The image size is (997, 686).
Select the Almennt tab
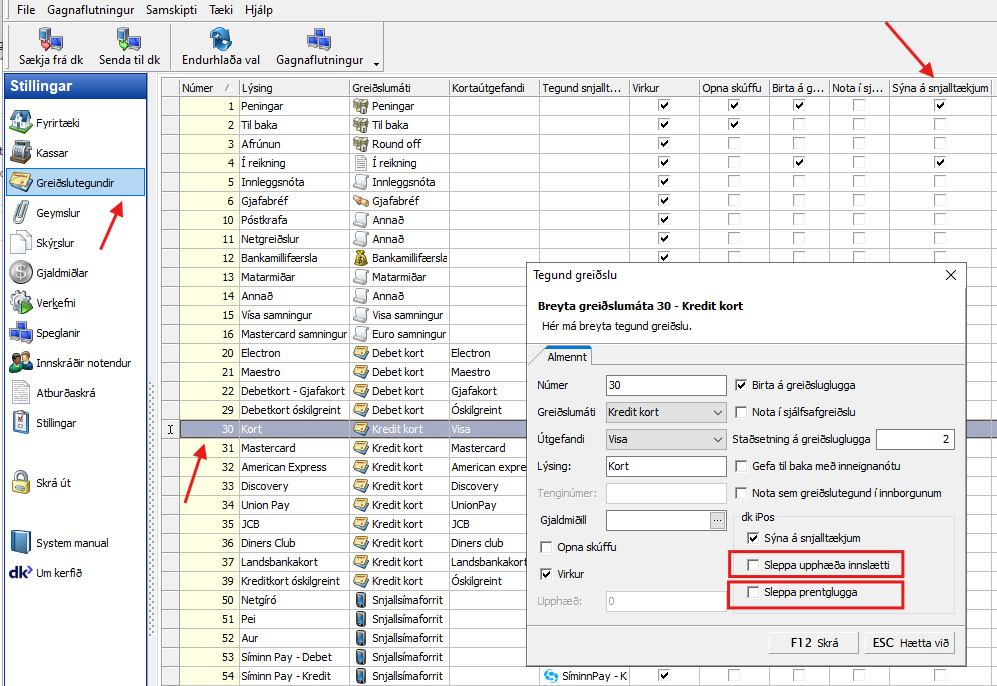(x=566, y=356)
